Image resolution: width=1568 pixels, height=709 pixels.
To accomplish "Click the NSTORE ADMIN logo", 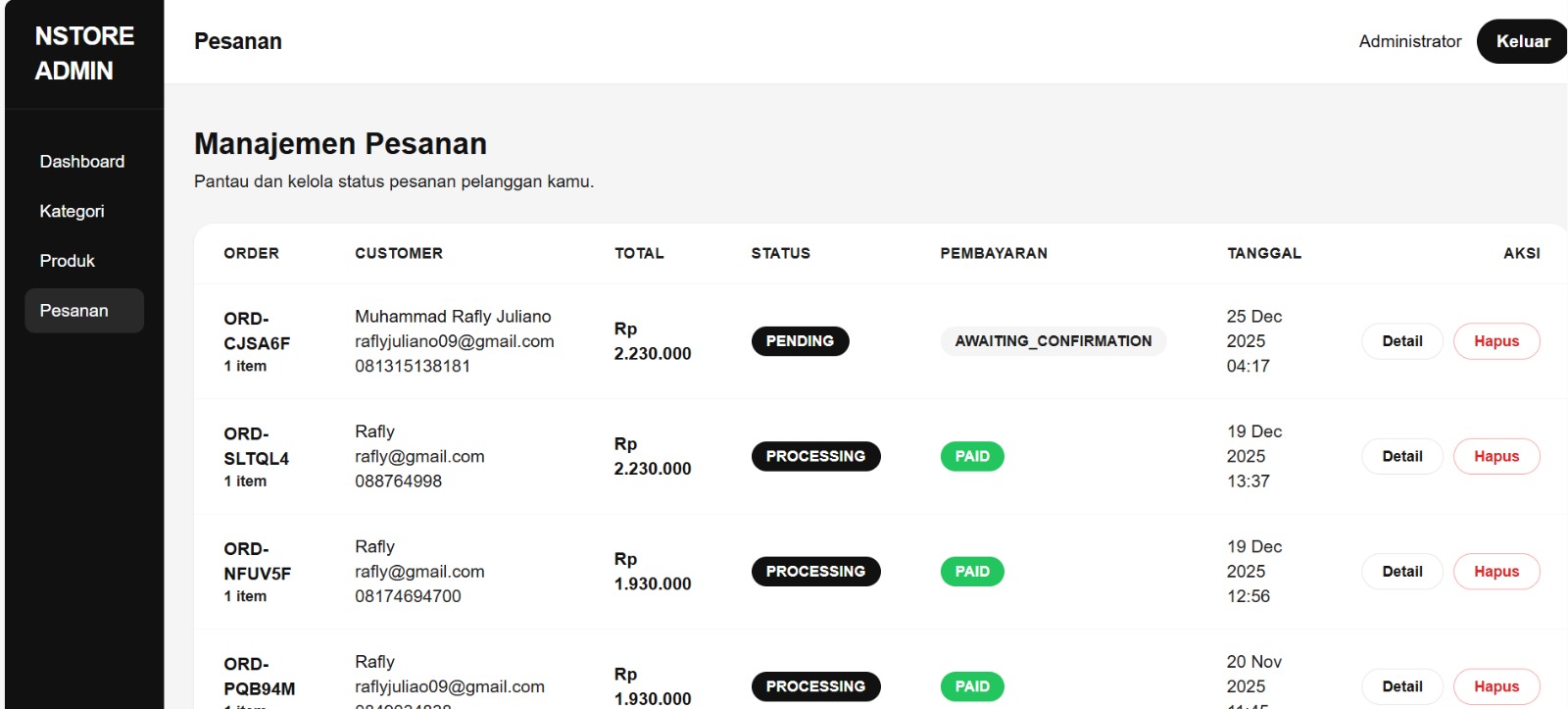I will click(x=84, y=53).
